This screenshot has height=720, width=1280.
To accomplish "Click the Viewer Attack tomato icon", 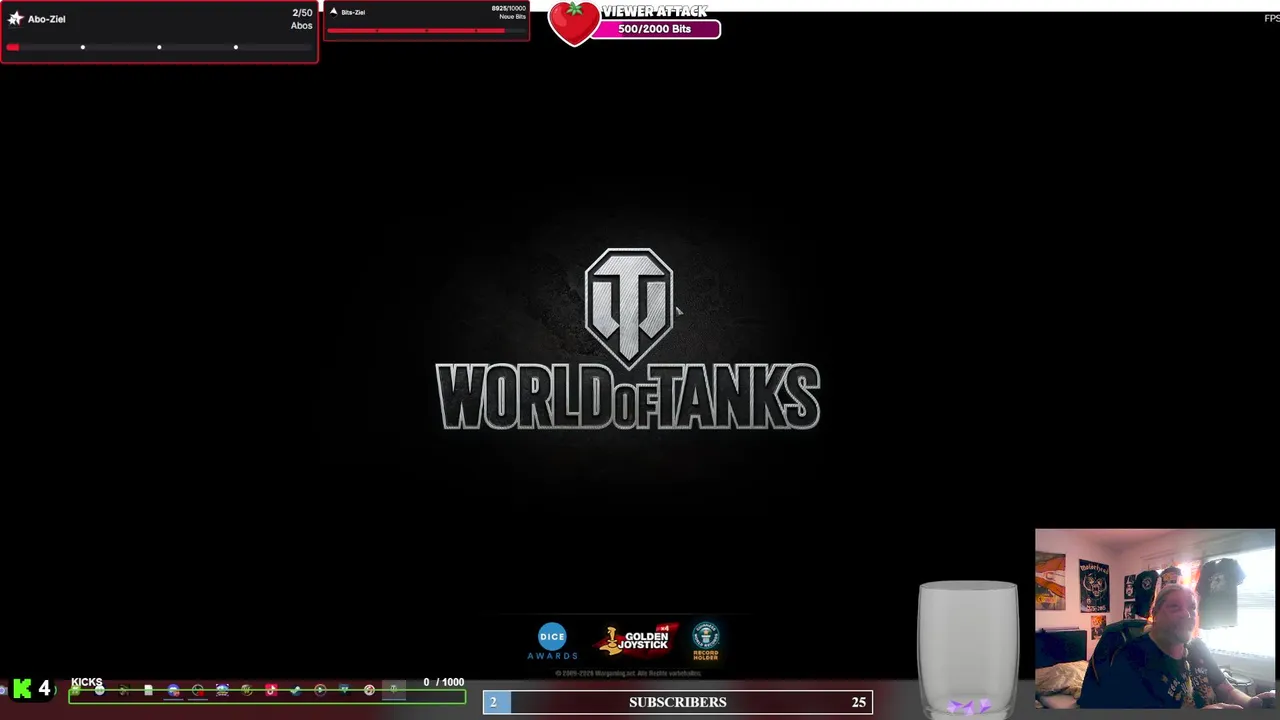I will tap(574, 23).
